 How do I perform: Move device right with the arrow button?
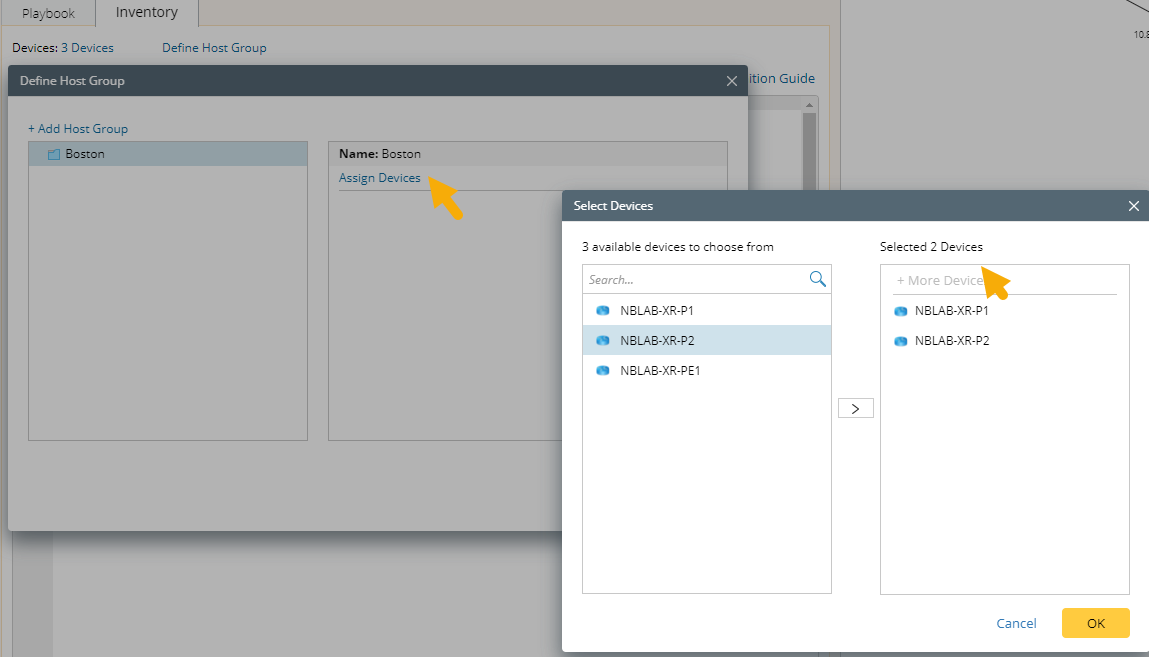coord(855,408)
